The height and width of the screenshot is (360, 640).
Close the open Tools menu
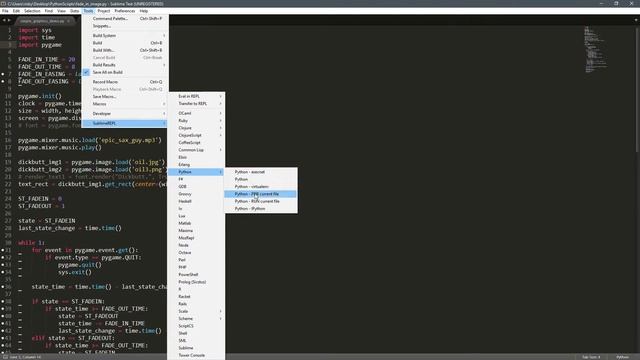tap(88, 11)
